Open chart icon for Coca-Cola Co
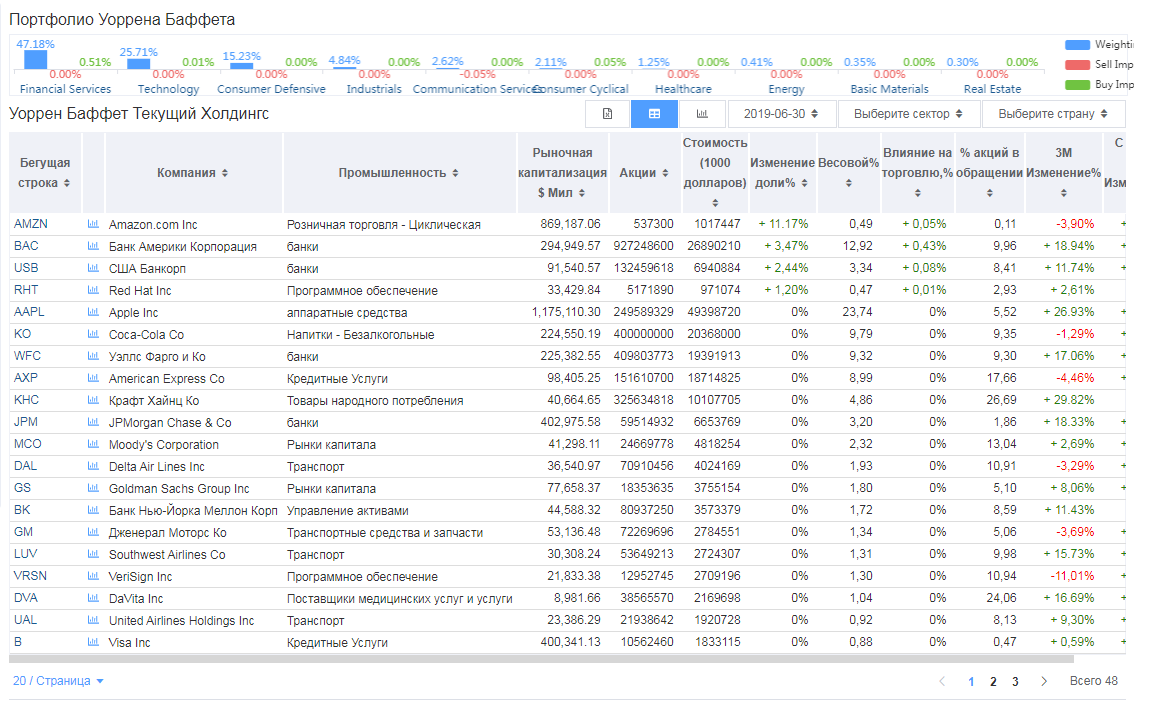The width and height of the screenshot is (1152, 704). (93, 334)
